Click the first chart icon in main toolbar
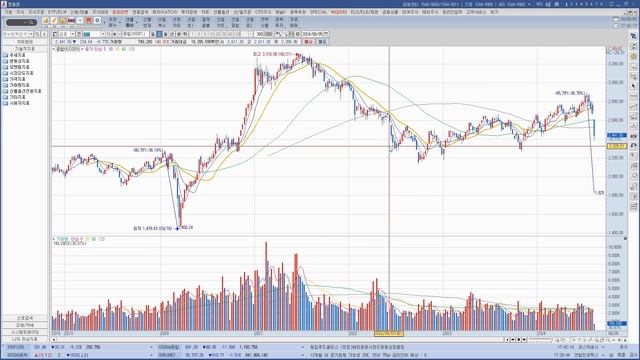The height and width of the screenshot is (360, 640). click(45, 20)
